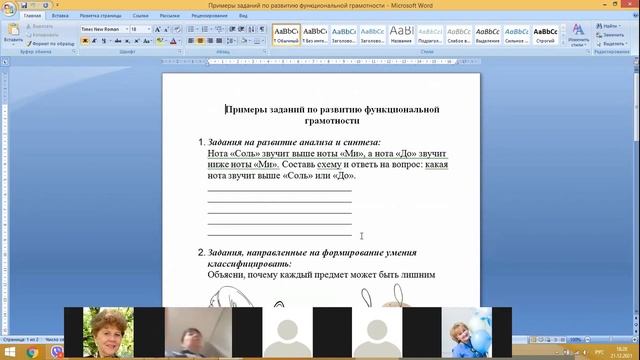Align text left
The width and height of the screenshot is (640, 360).
(x=191, y=41)
